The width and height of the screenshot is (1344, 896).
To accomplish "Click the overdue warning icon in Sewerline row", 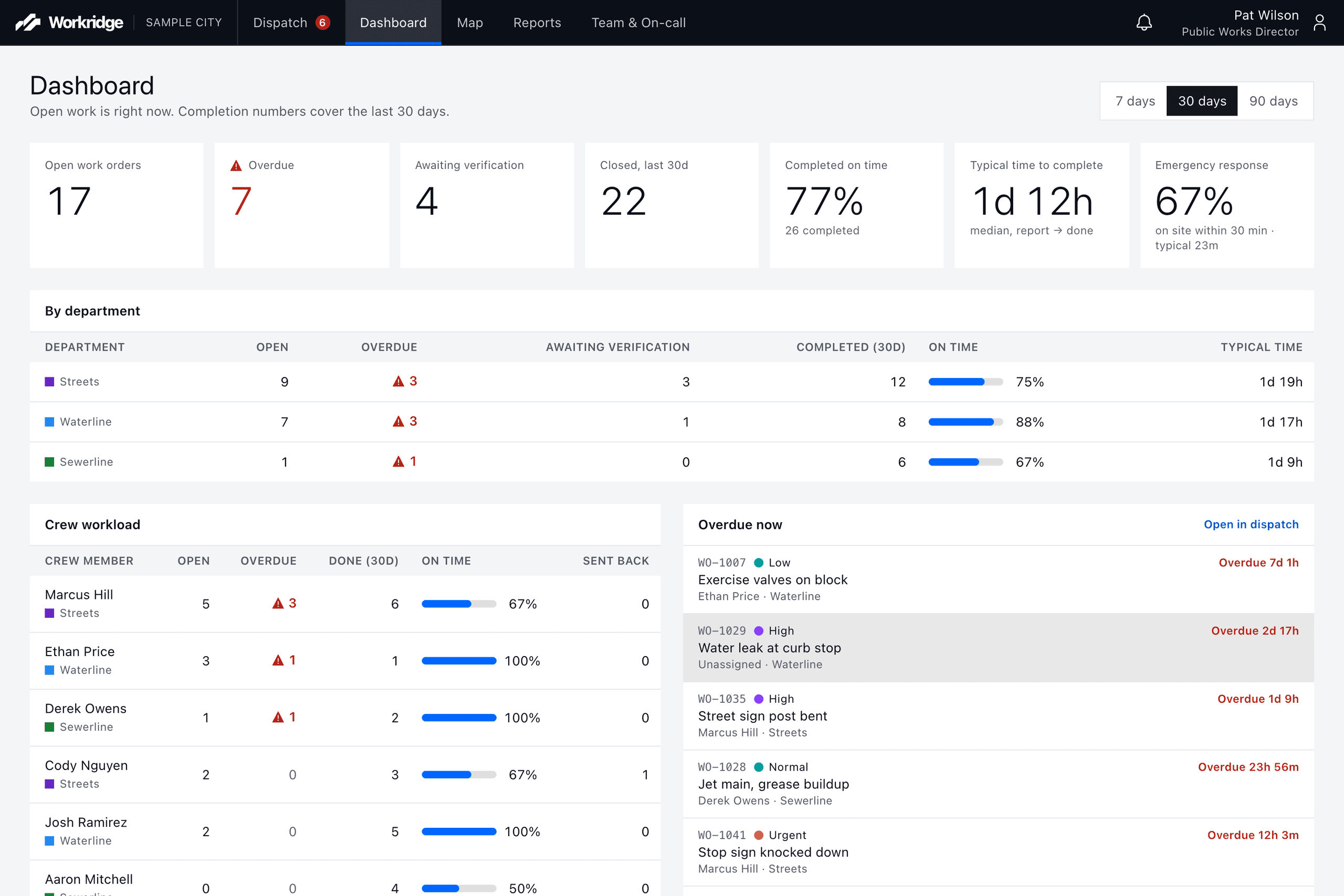I will pyautogui.click(x=398, y=461).
